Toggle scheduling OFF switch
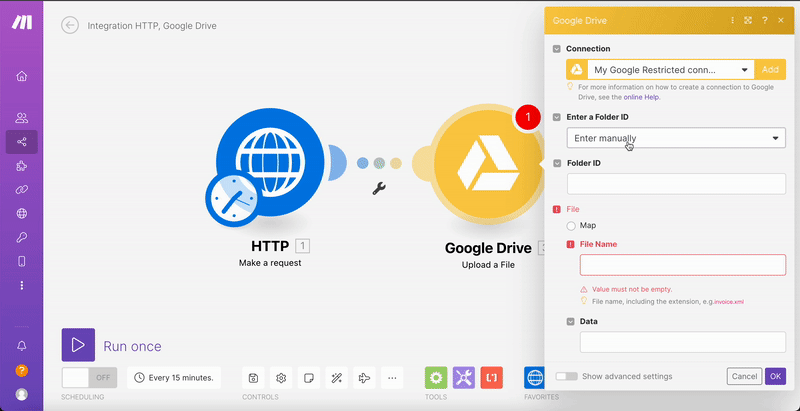This screenshot has height=411, width=800. 89,378
